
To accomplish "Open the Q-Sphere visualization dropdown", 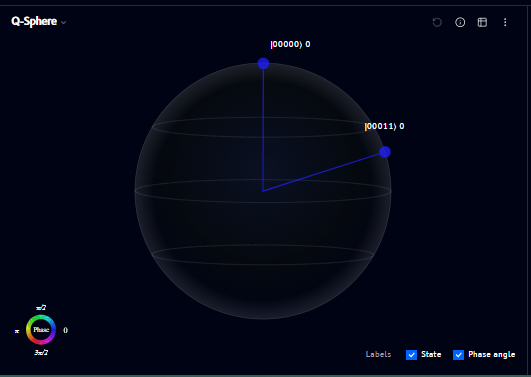I will coord(63,22).
